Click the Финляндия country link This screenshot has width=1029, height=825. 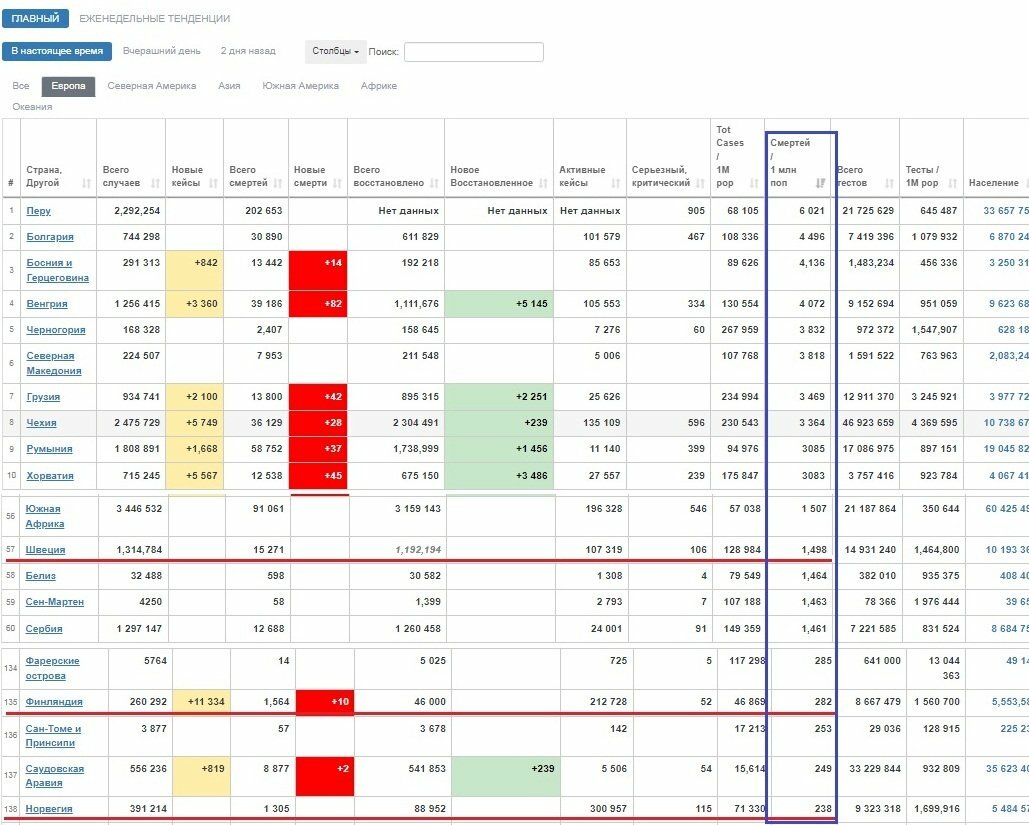click(x=54, y=702)
